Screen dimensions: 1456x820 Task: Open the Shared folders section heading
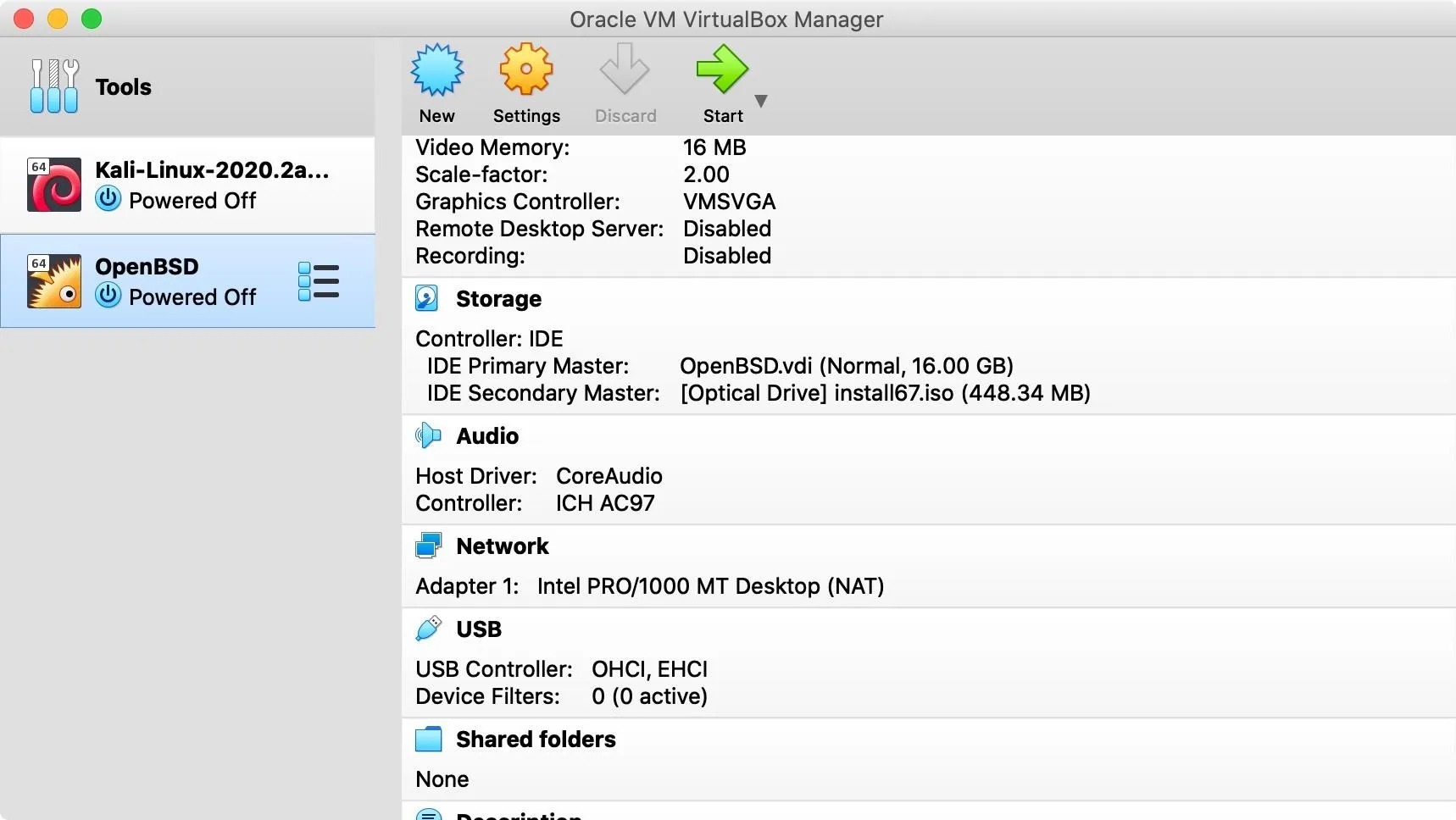click(x=536, y=740)
